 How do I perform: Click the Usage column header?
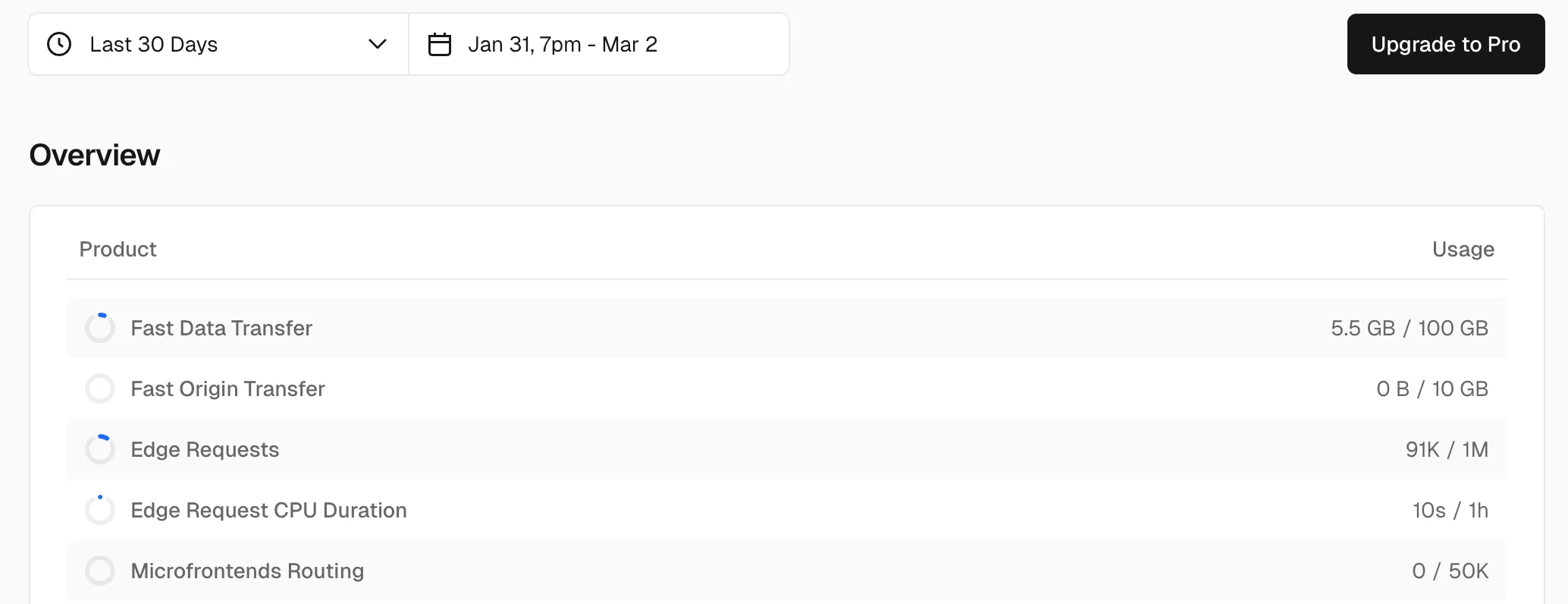[1463, 249]
